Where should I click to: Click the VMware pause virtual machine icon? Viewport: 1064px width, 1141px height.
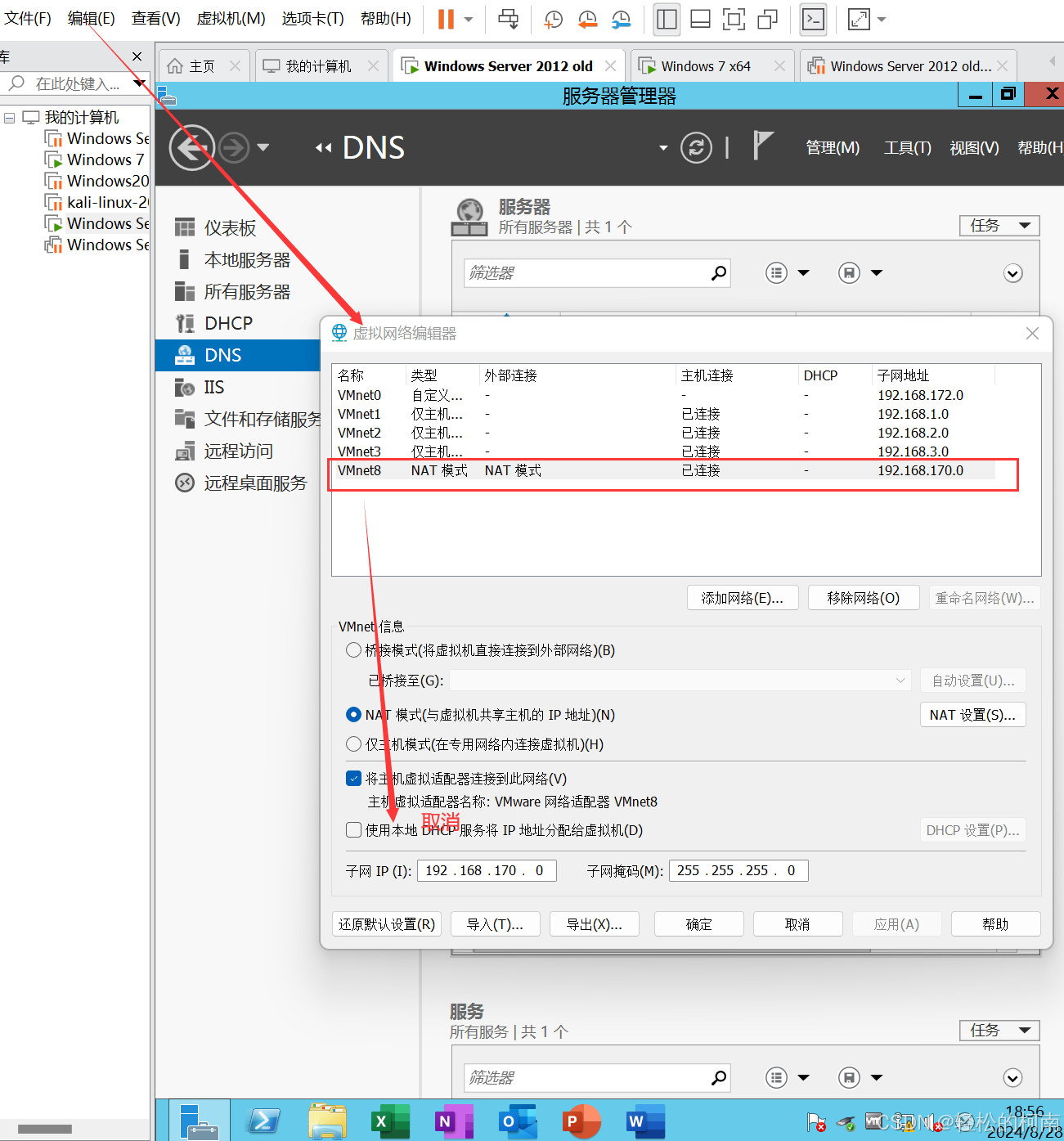click(x=446, y=19)
